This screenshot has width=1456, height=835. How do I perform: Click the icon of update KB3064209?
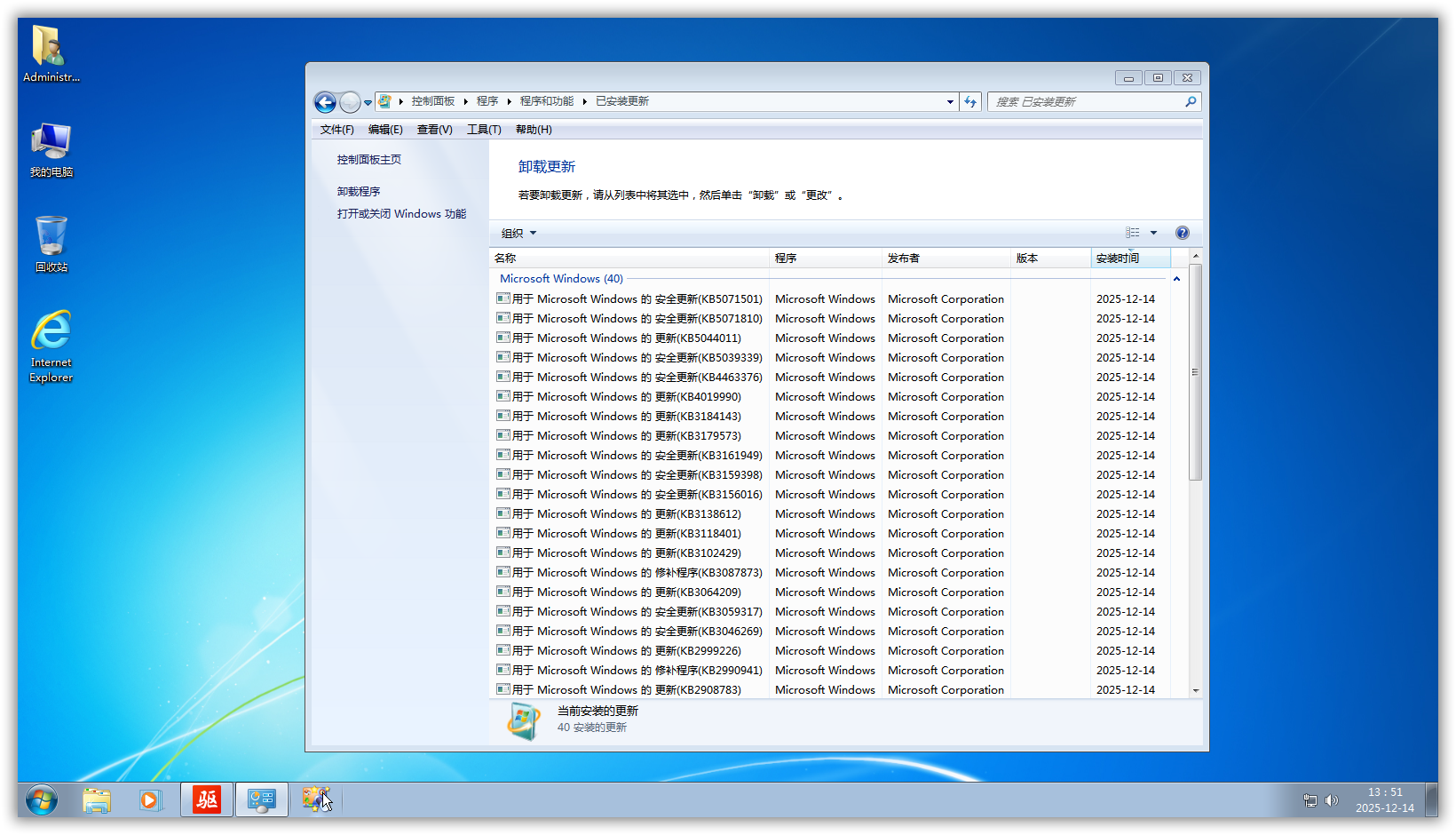[x=503, y=592]
